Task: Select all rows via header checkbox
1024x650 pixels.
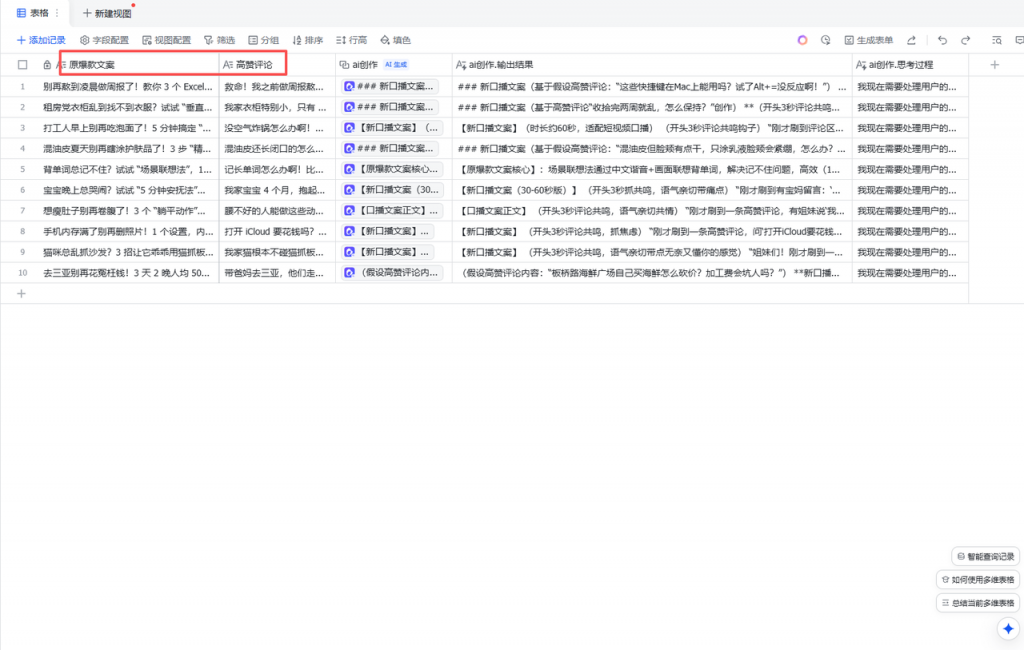Action: point(22,63)
